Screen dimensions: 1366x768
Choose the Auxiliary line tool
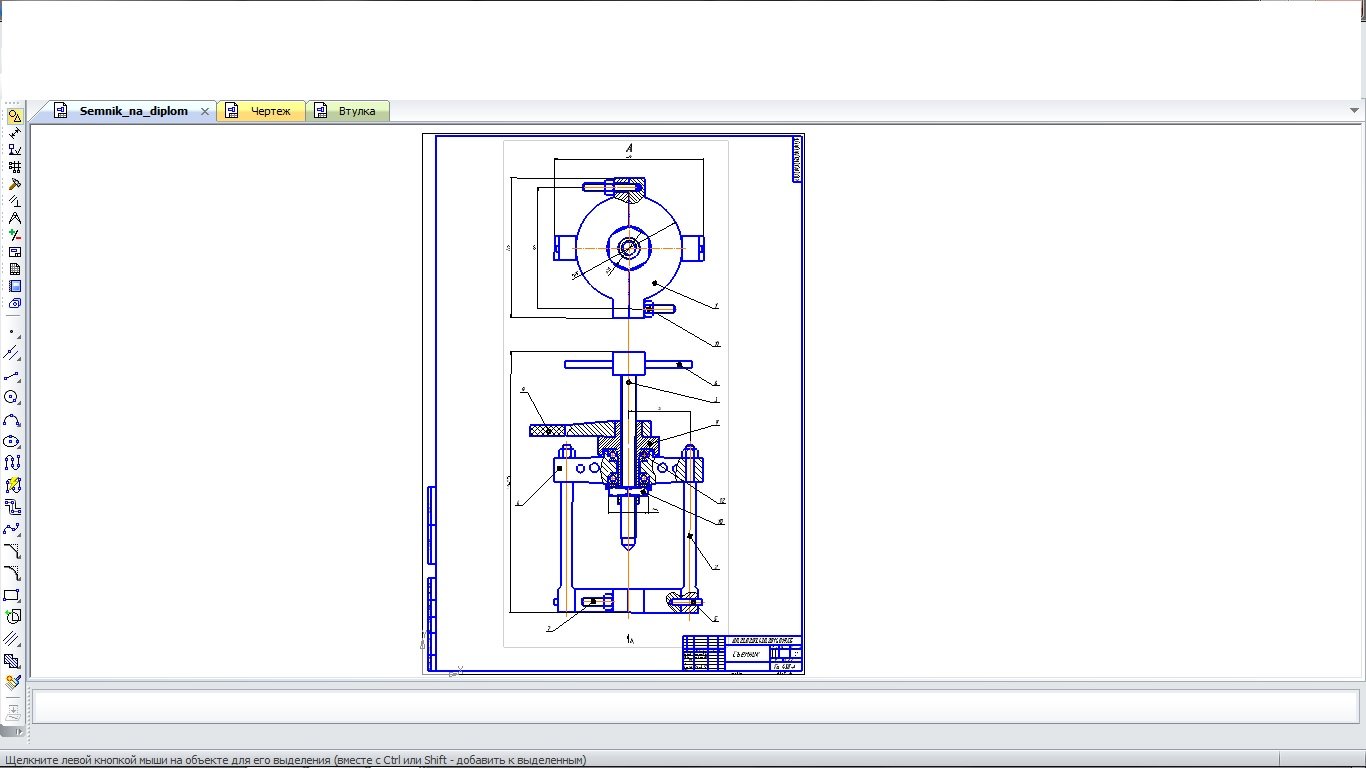pos(12,353)
